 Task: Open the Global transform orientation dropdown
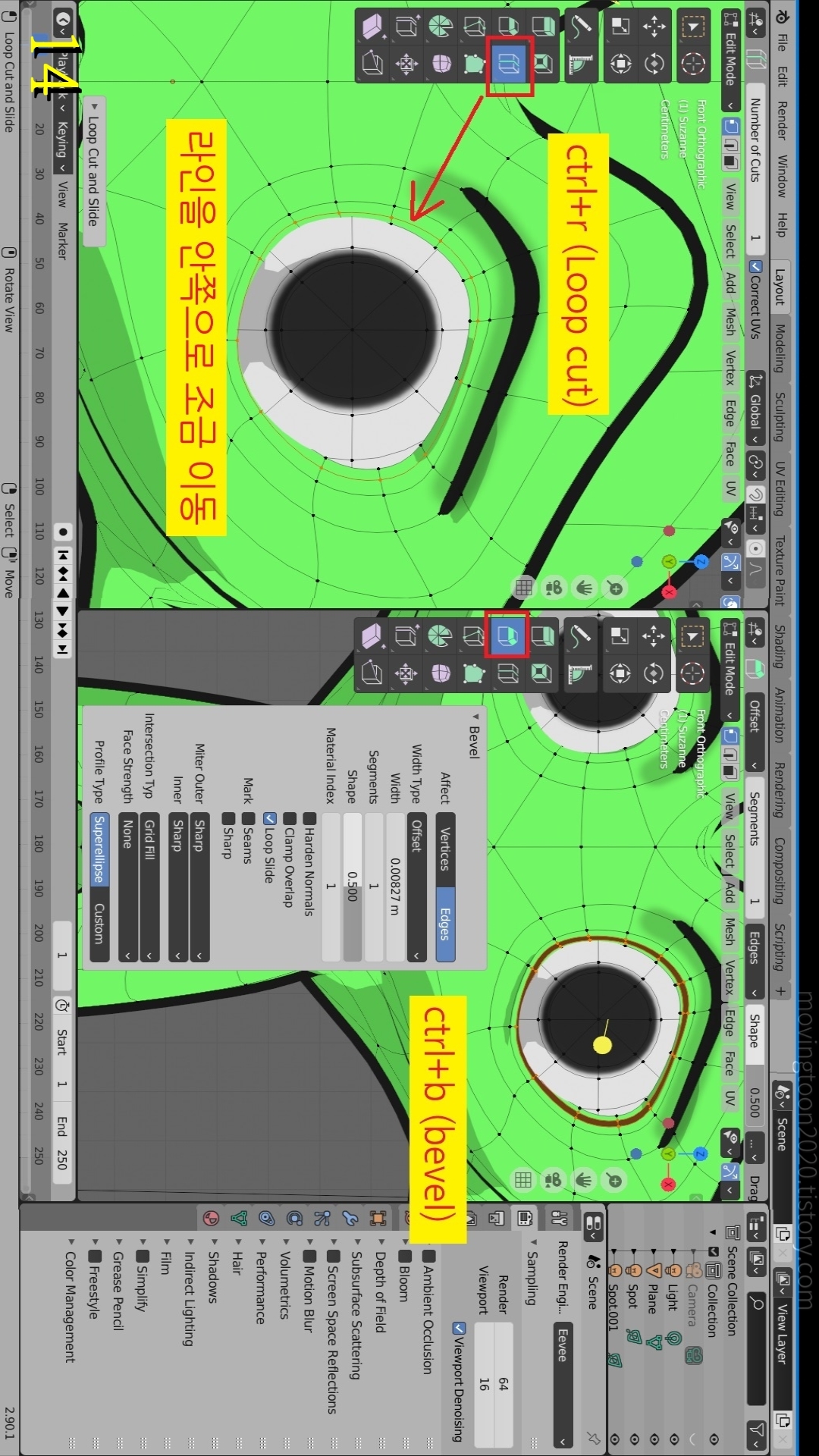point(755,409)
